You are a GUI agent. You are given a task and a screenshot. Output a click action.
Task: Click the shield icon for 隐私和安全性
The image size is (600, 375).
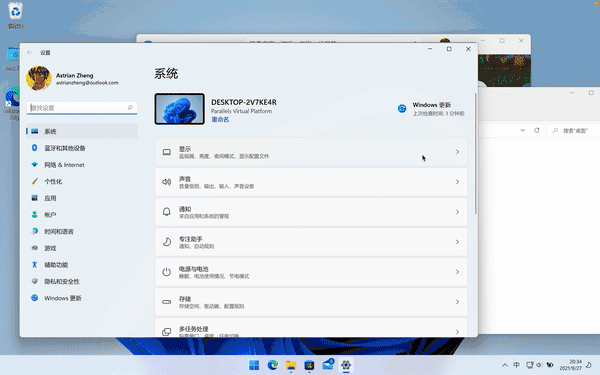click(34, 281)
